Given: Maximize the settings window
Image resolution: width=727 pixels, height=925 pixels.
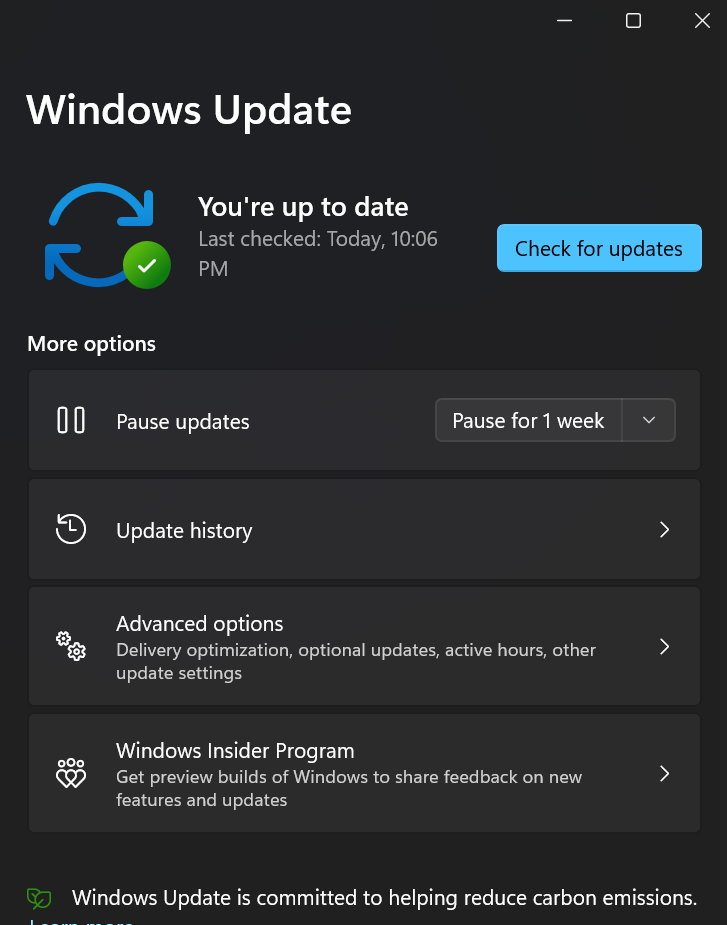Looking at the screenshot, I should pos(633,21).
